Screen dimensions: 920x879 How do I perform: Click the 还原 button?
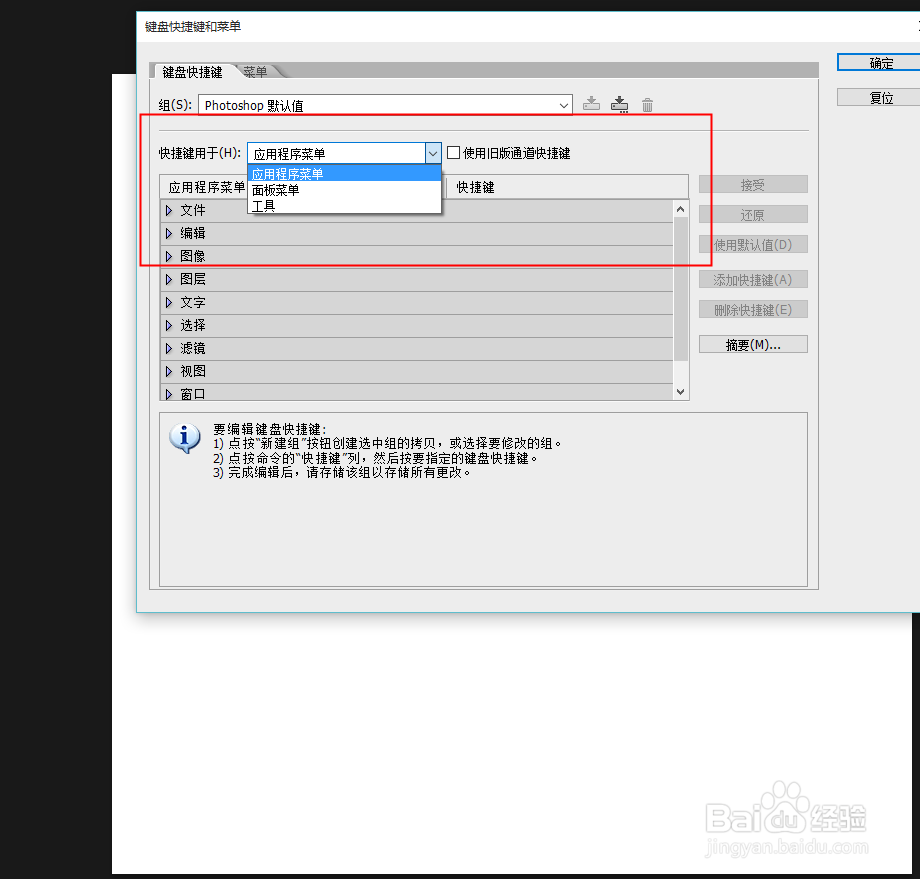[x=753, y=215]
